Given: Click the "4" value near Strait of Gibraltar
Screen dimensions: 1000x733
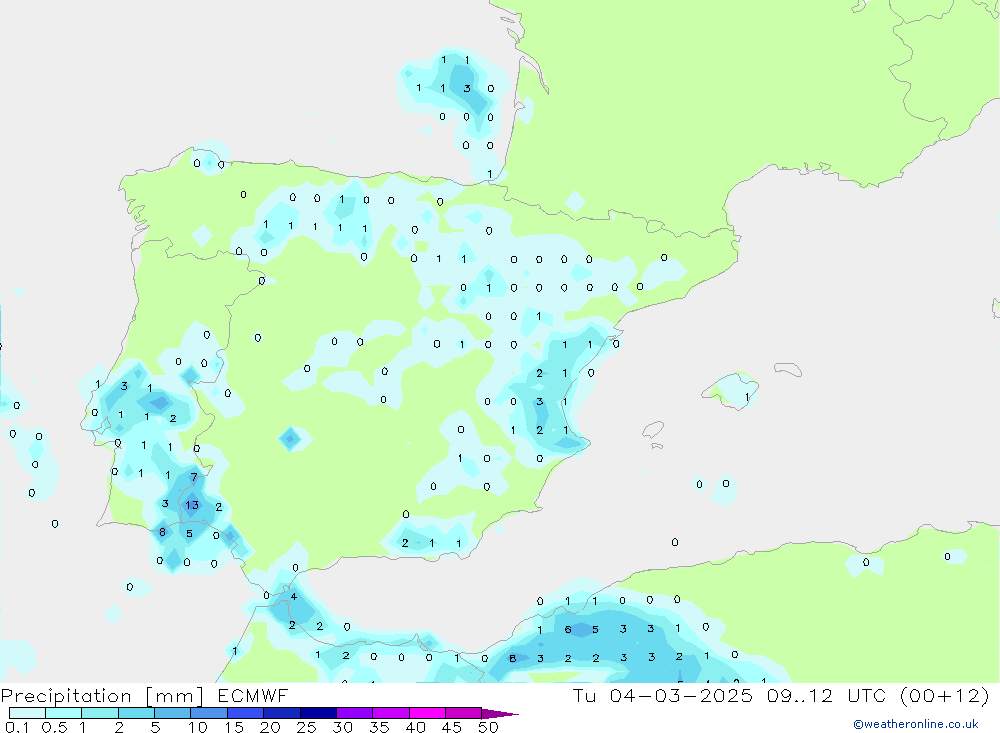Looking at the screenshot, I should [293, 596].
